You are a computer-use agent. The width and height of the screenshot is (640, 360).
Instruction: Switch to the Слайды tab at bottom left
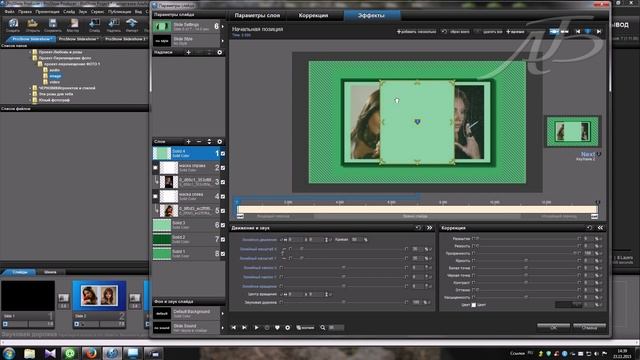pyautogui.click(x=20, y=272)
